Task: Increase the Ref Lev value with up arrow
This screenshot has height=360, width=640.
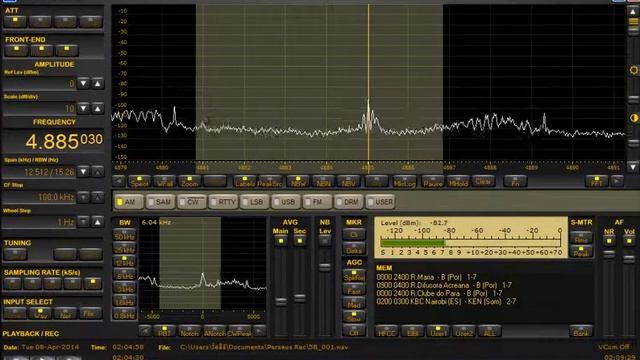Action: click(x=98, y=83)
